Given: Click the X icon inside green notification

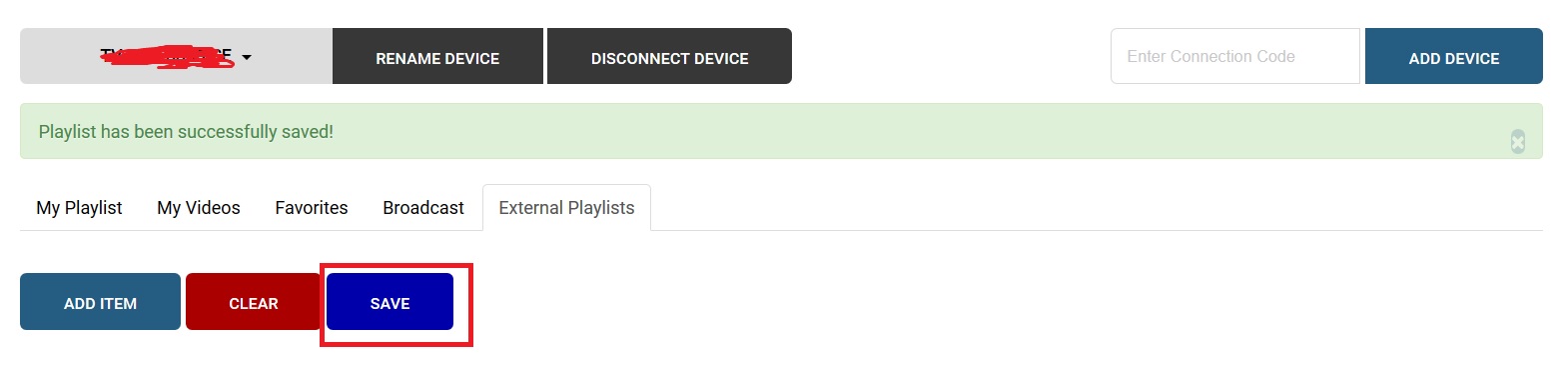Looking at the screenshot, I should click(1517, 141).
